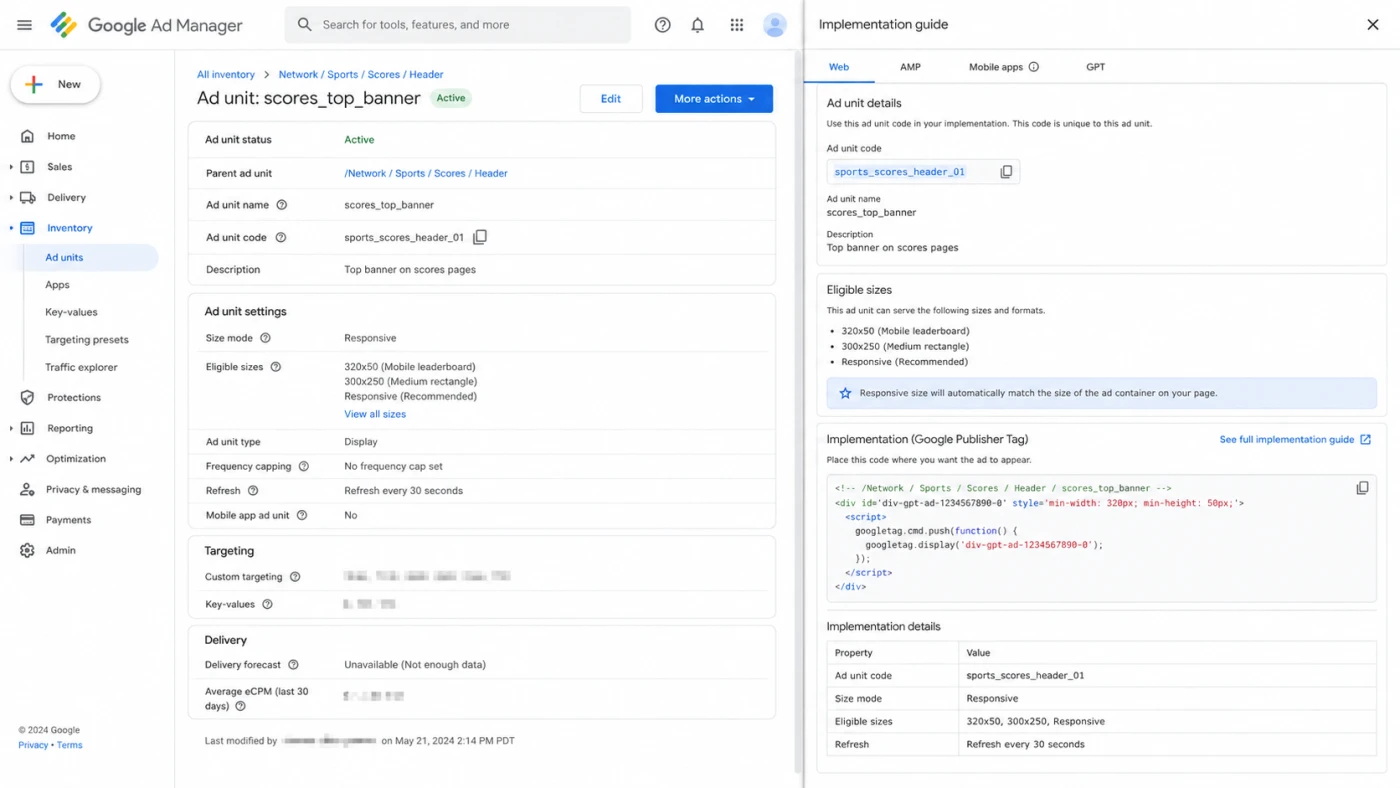Copy ad unit code in details table

(480, 237)
